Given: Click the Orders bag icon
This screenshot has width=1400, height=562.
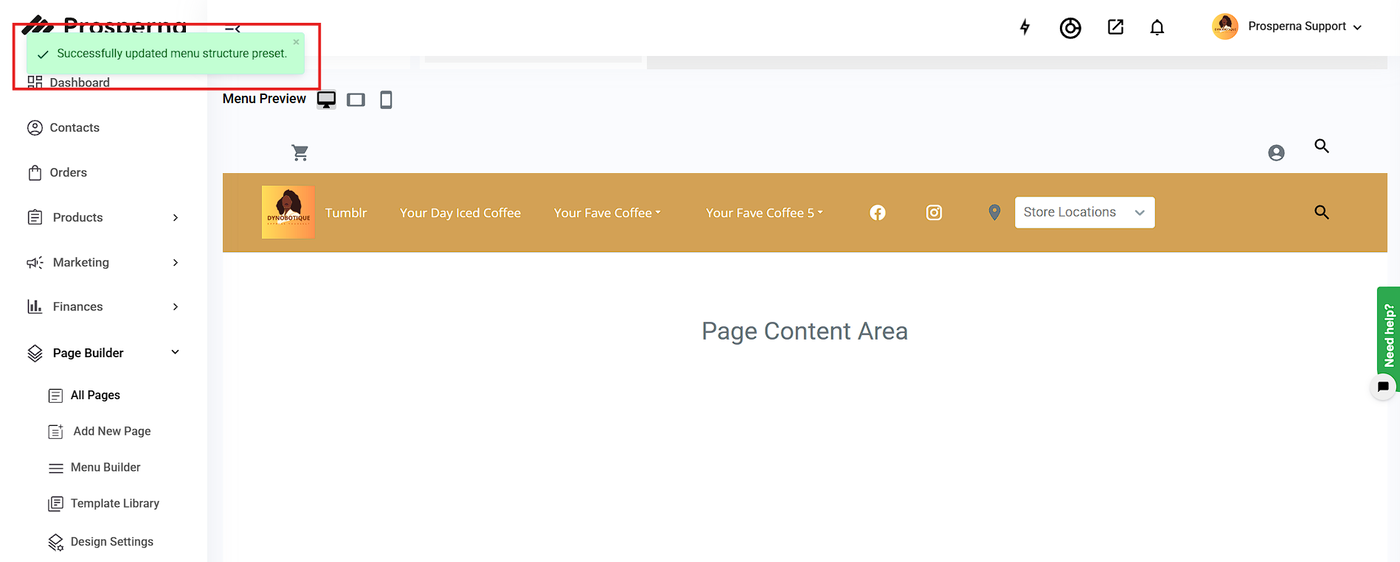Looking at the screenshot, I should click(x=35, y=173).
